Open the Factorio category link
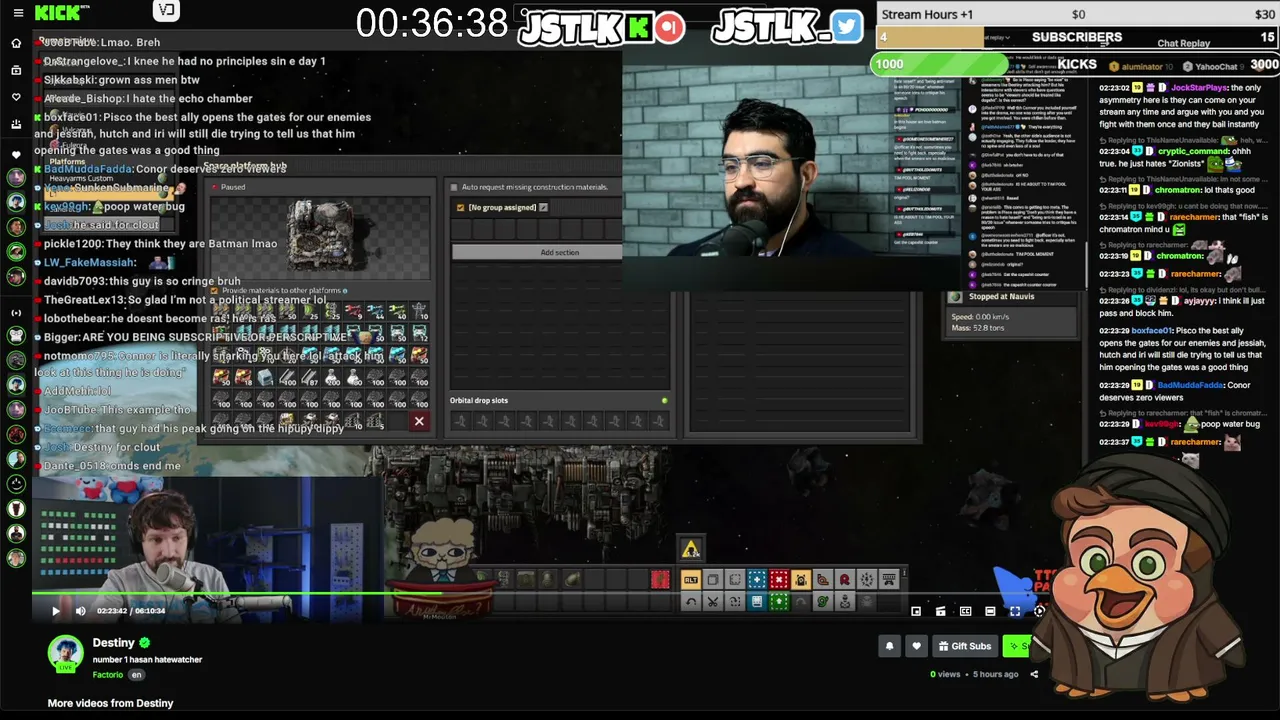The width and height of the screenshot is (1280, 720). (x=108, y=675)
